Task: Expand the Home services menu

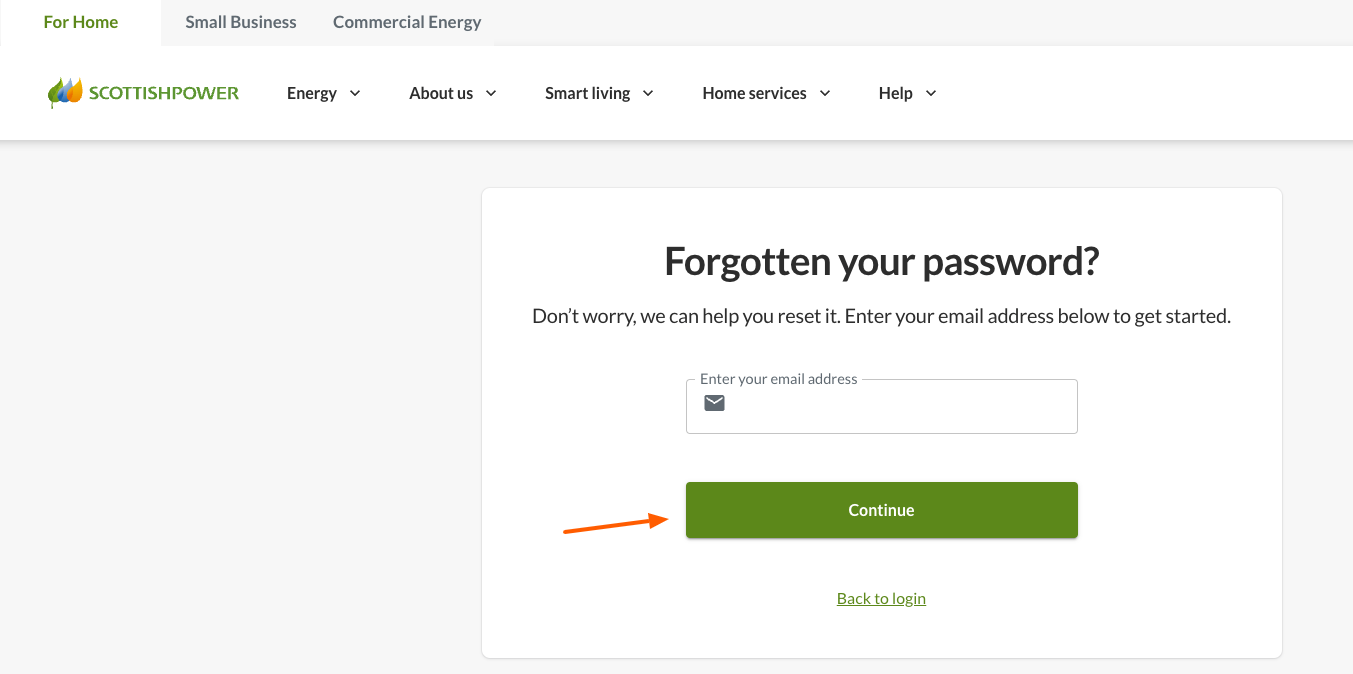Action: pyautogui.click(x=754, y=93)
